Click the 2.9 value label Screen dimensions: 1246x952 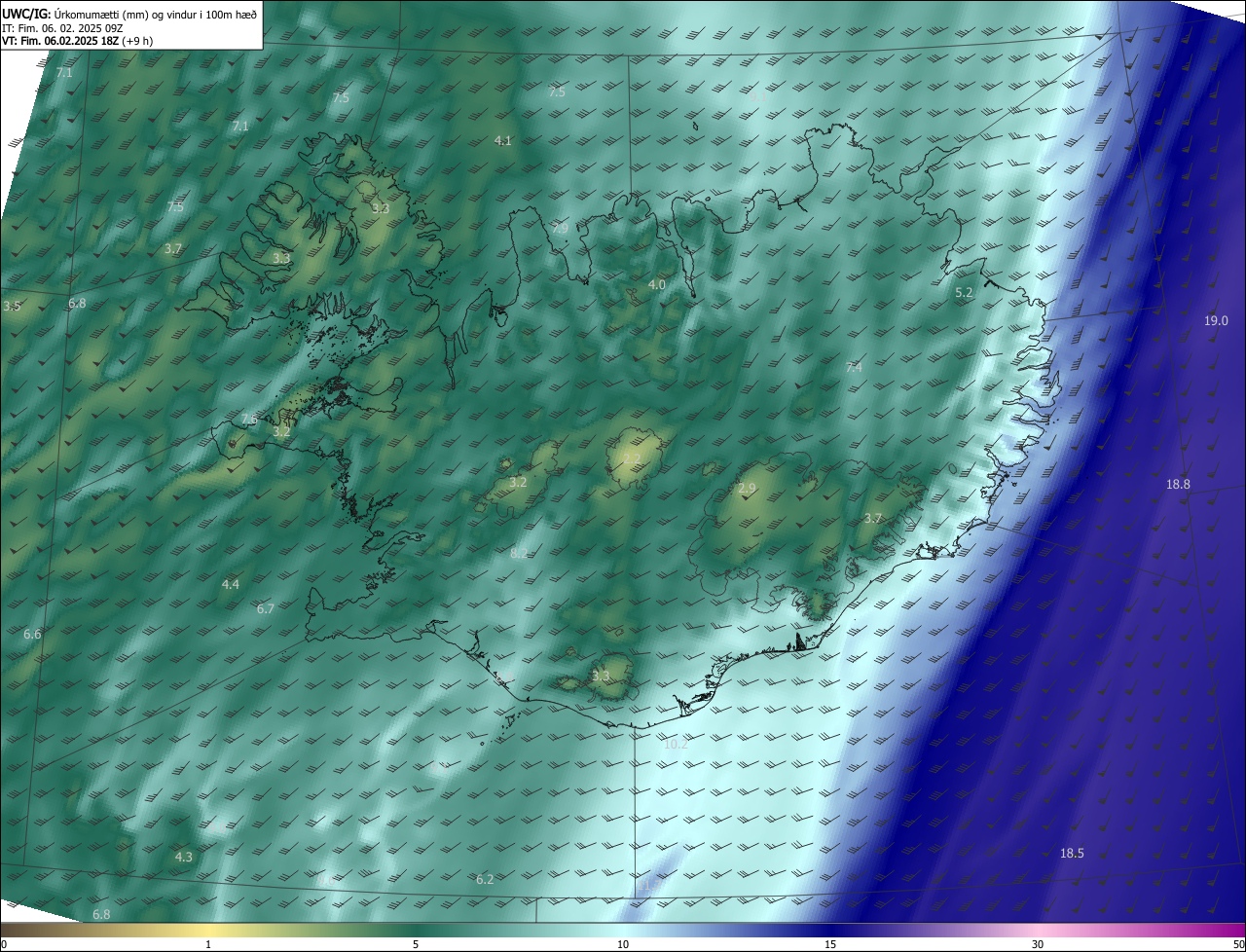pos(747,488)
